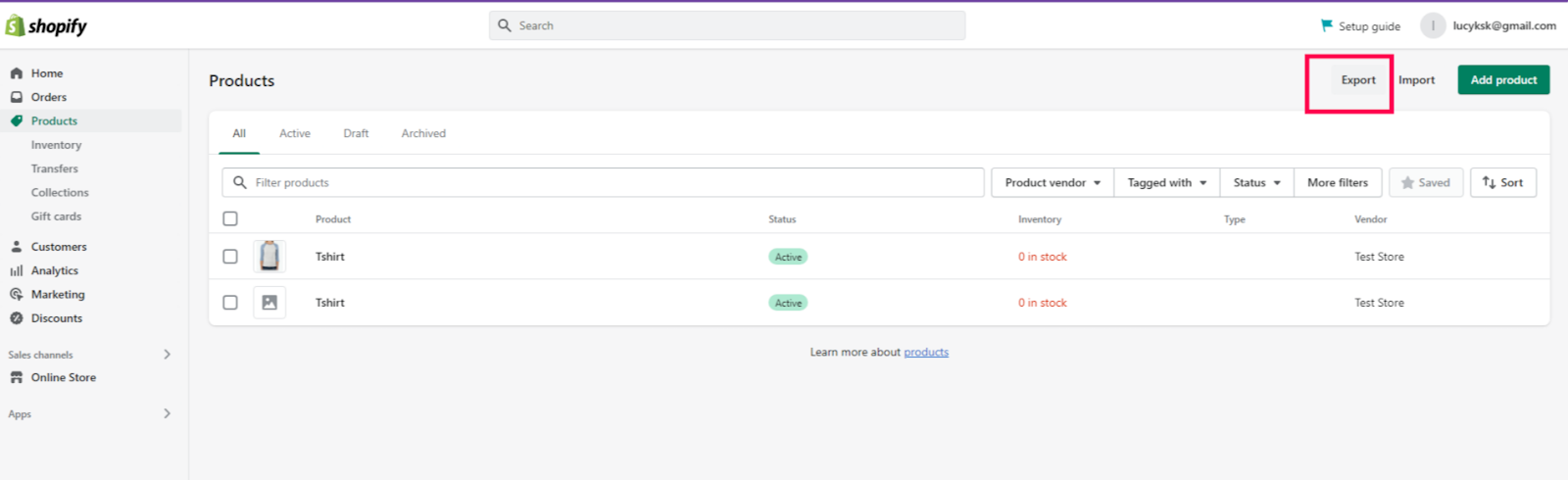Open the placeholder image of second Tshirt
The height and width of the screenshot is (480, 1568).
click(269, 303)
